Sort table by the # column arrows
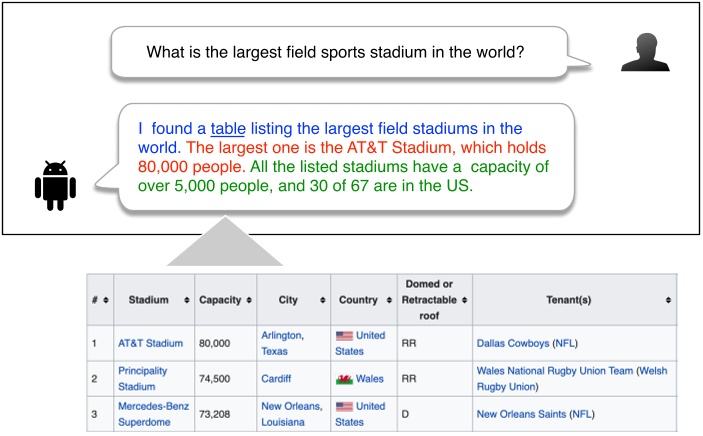The image size is (703, 436). pyautogui.click(x=104, y=299)
